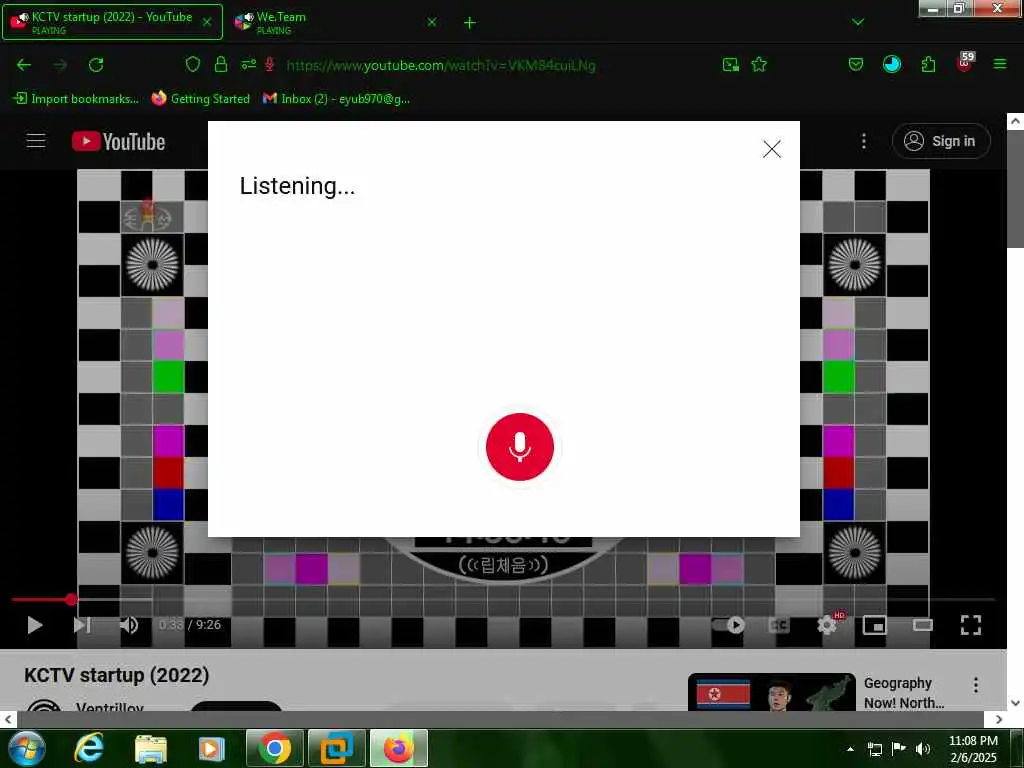The width and height of the screenshot is (1024, 768).
Task: Bookmark this page with the star
Action: coord(759,65)
